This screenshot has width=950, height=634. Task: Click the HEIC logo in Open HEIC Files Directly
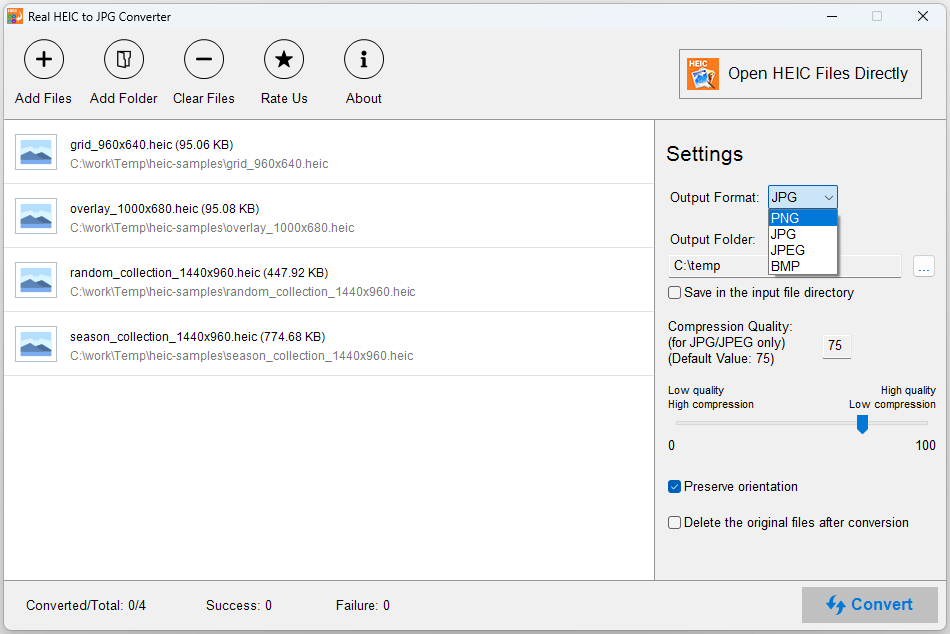703,73
